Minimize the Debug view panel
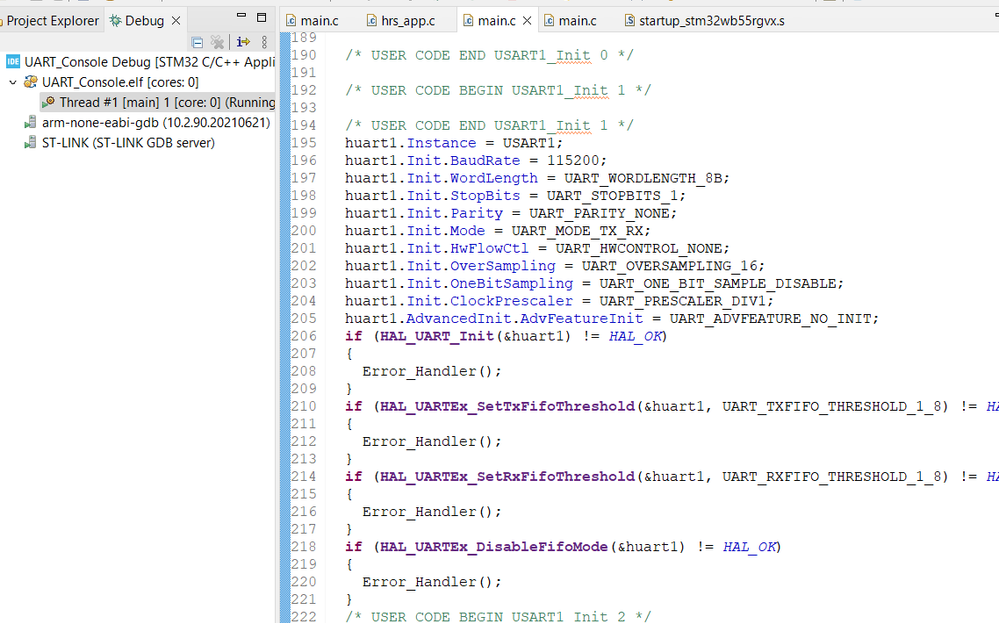 [241, 16]
